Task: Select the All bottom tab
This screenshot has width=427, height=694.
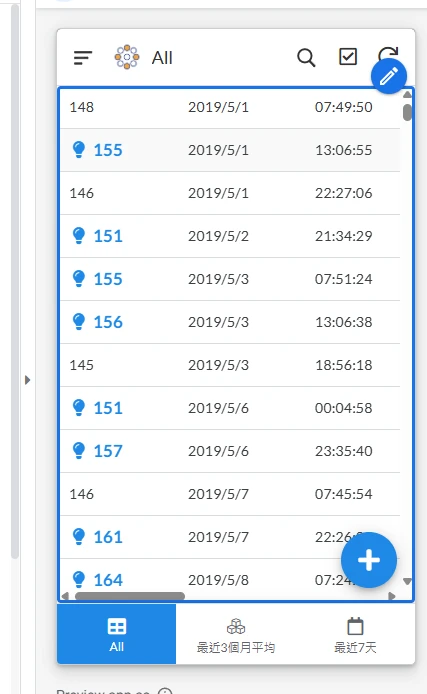Action: 116,634
